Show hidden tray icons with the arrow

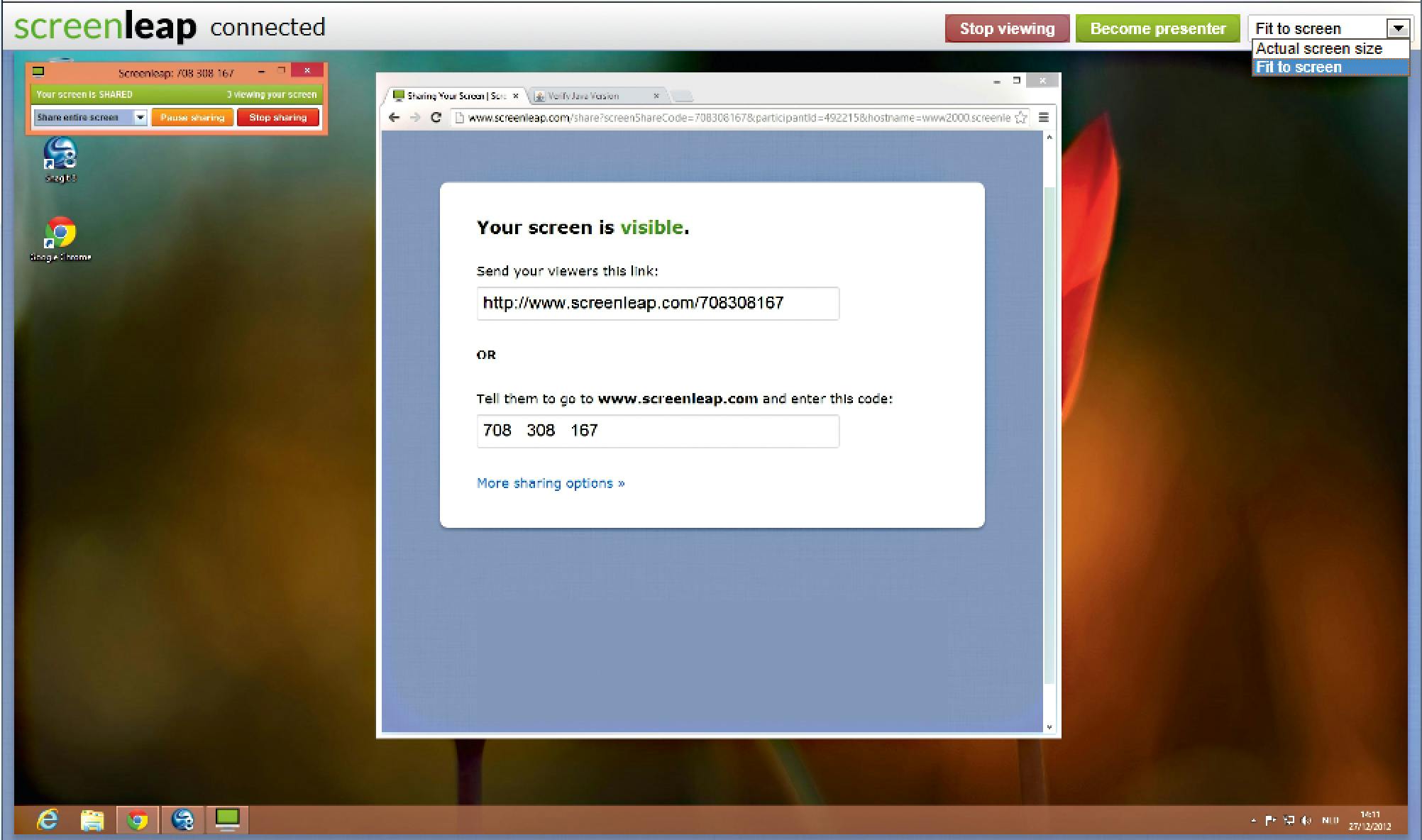[x=1253, y=821]
